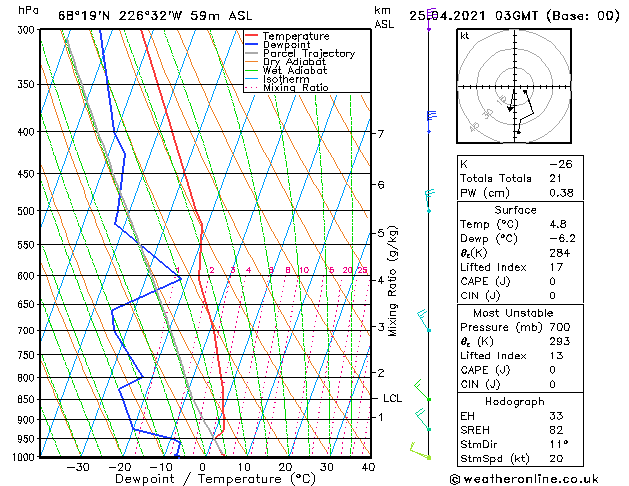Click the red Temperature legend line
The width and height of the screenshot is (629, 486).
tap(251, 36)
